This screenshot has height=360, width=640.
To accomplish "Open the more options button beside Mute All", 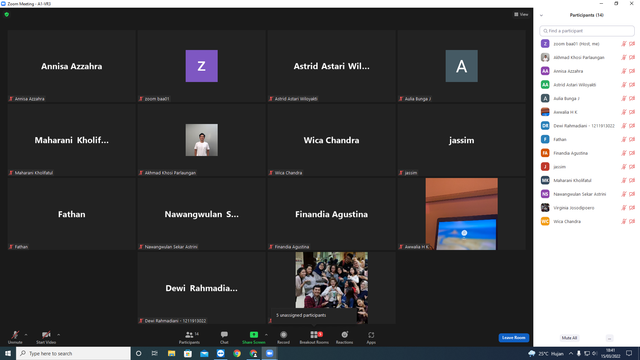I will pos(609,338).
